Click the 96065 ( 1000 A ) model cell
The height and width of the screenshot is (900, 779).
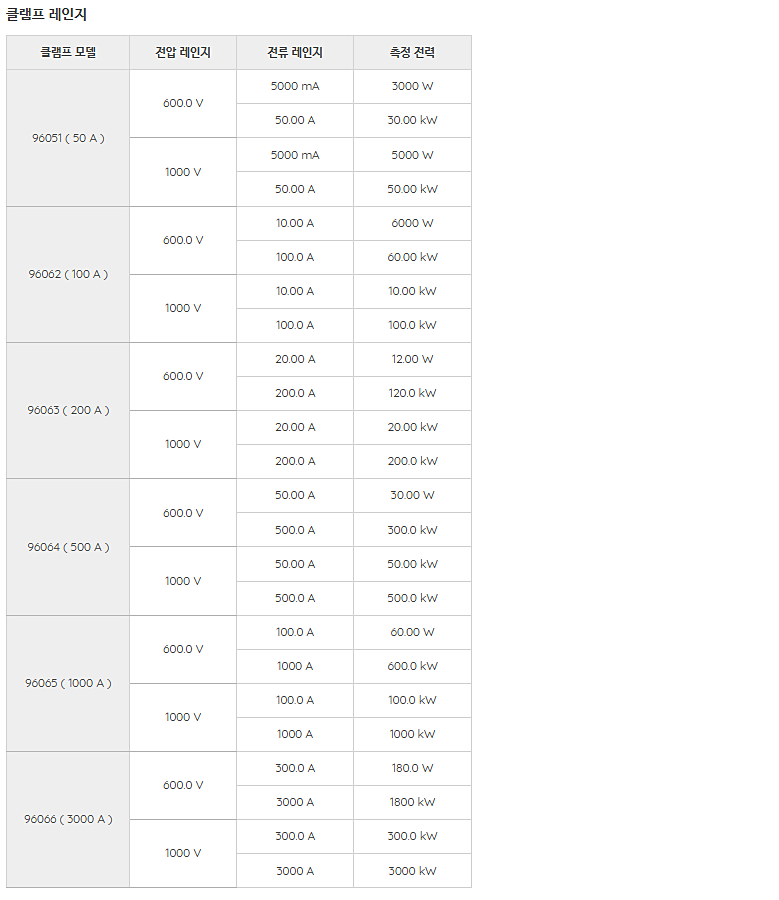click(68, 683)
